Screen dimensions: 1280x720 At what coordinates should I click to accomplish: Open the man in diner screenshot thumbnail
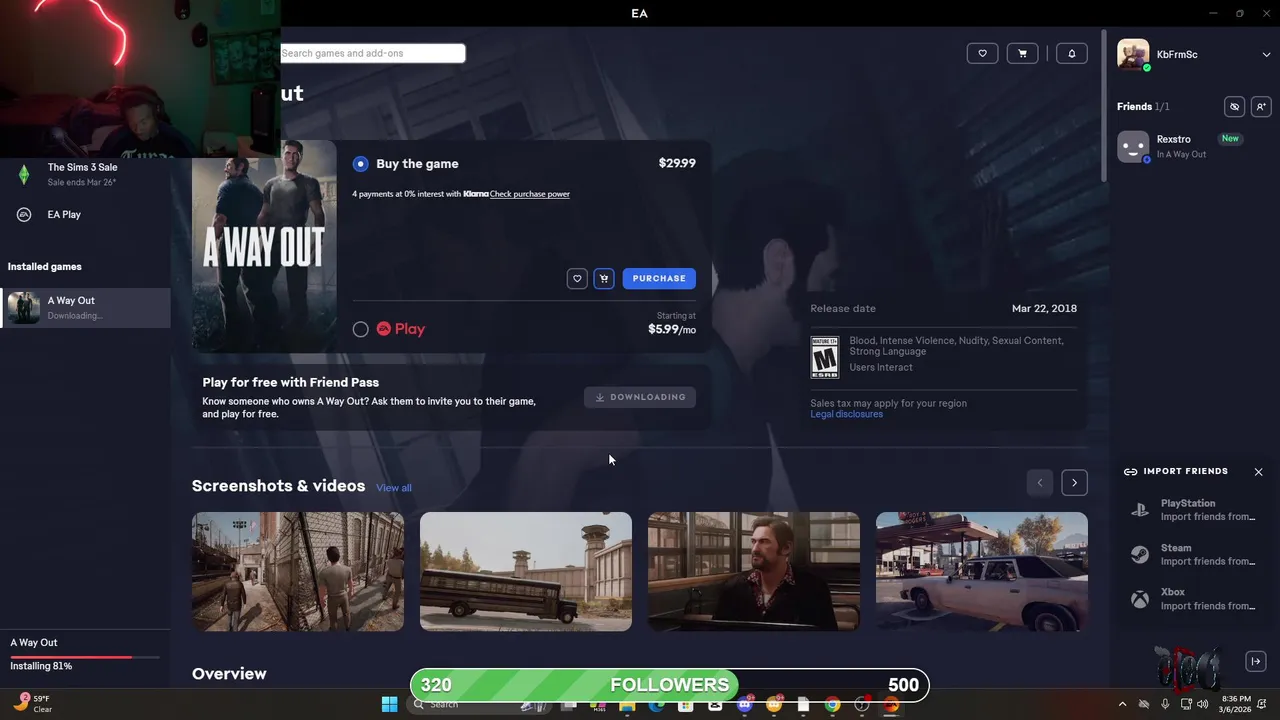pyautogui.click(x=754, y=571)
